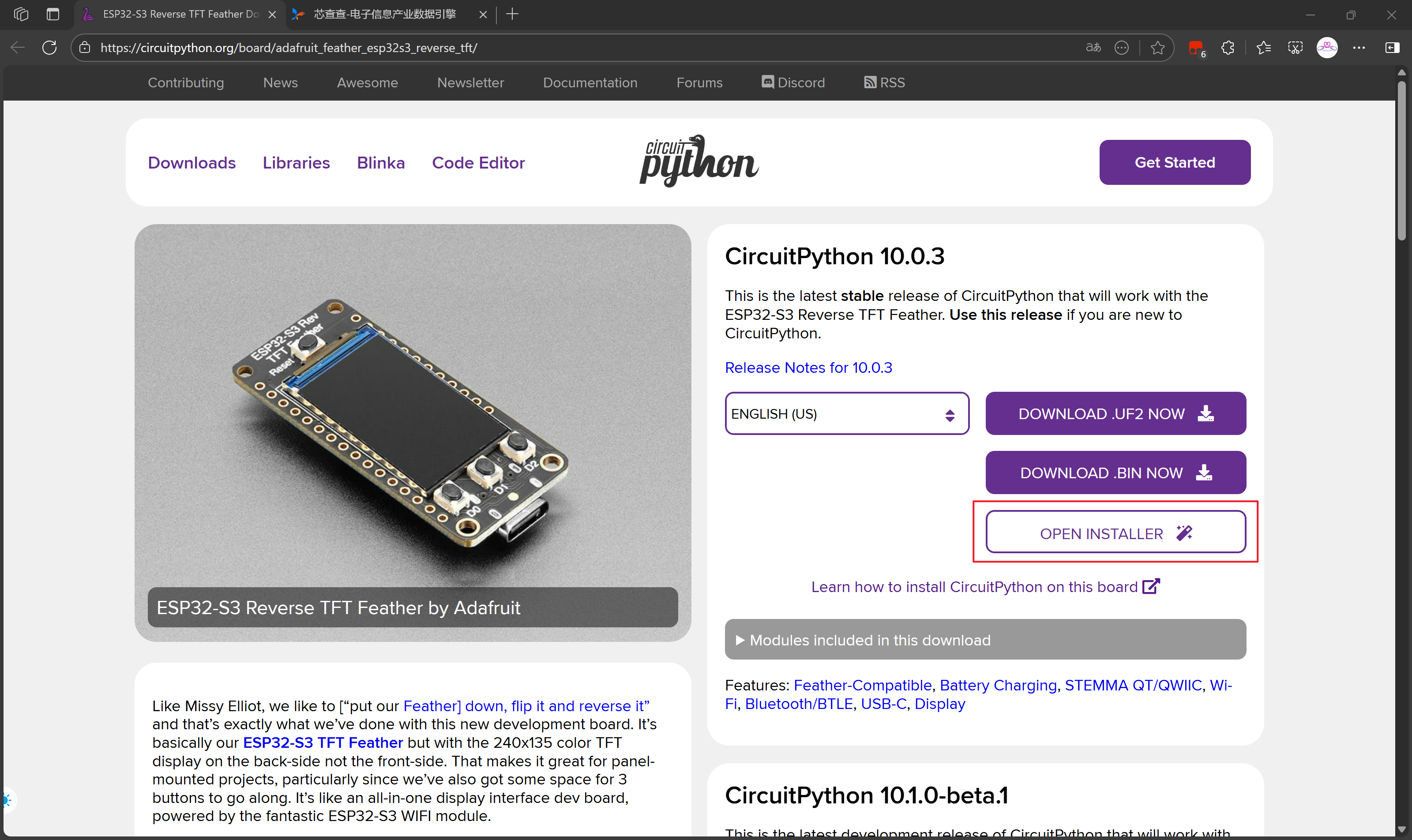This screenshot has height=840, width=1412.
Task: Open browser settings and more menu
Action: 1359,48
